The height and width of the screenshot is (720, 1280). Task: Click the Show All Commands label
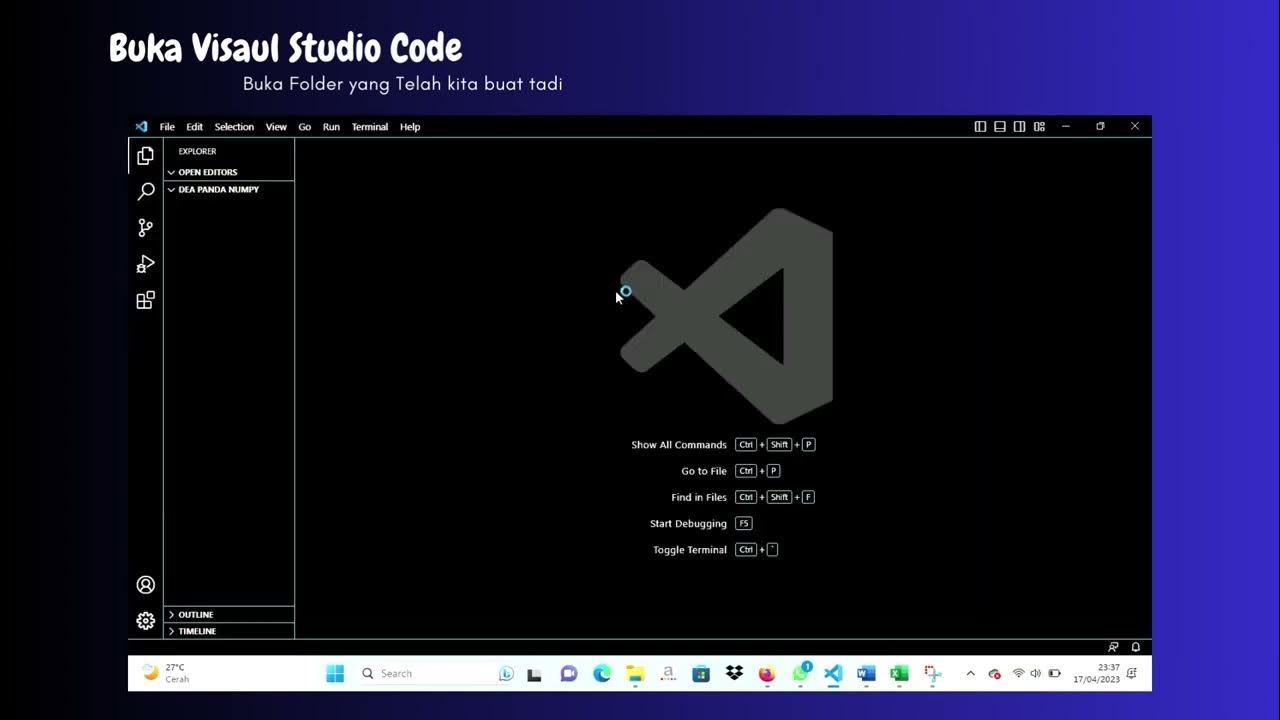(x=679, y=445)
